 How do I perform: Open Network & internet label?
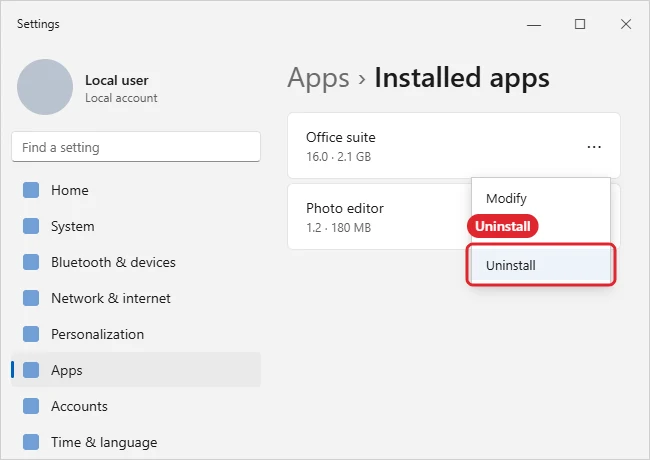tap(111, 298)
